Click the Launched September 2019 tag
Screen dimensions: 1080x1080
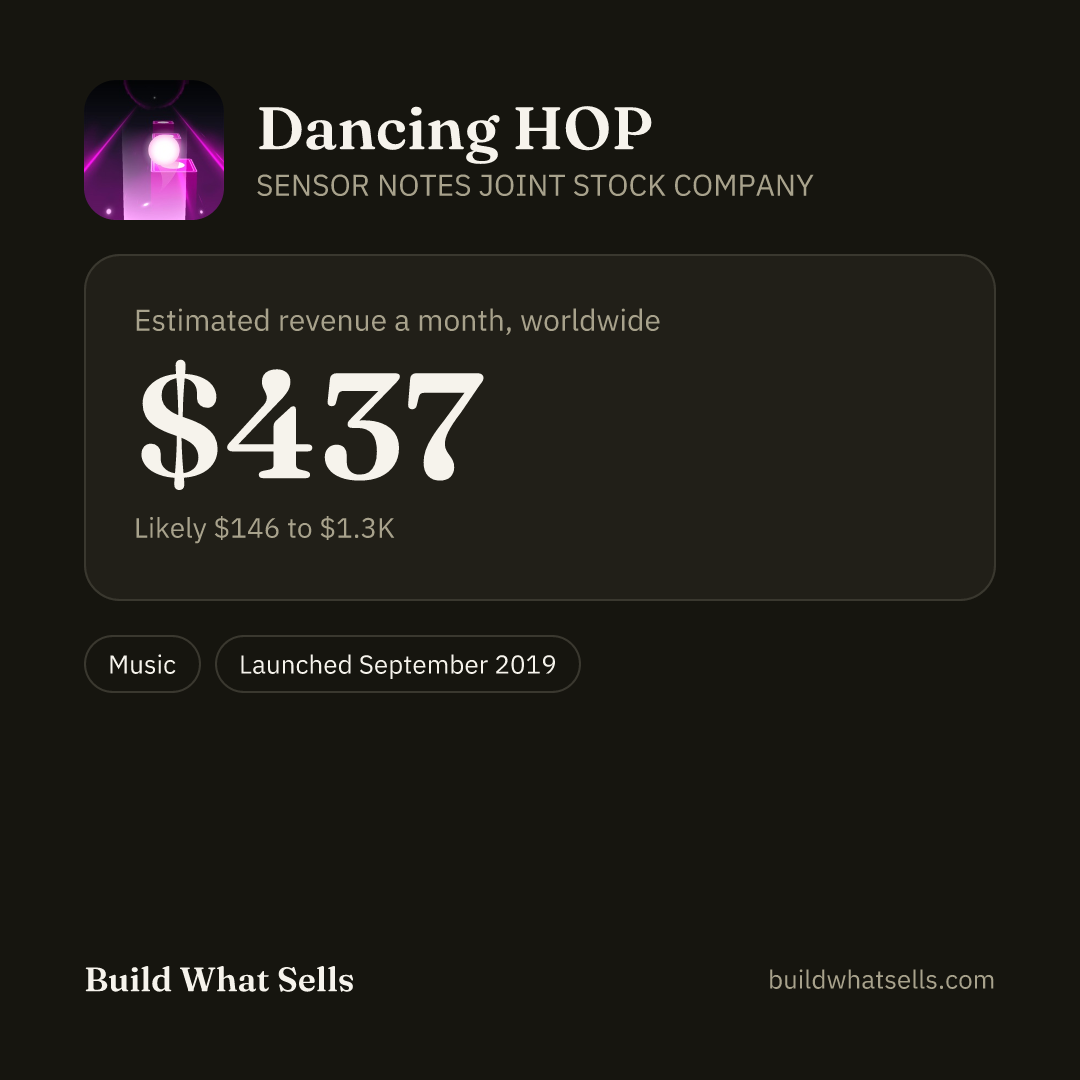point(398,664)
